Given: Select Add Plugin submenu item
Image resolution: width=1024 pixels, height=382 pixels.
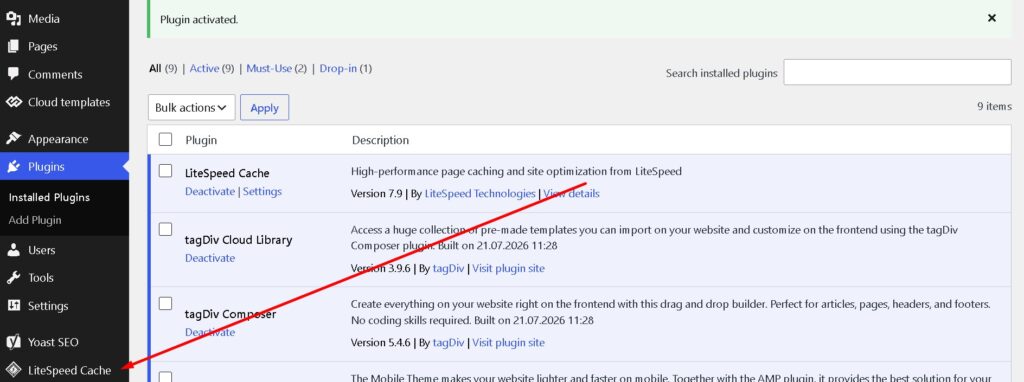Looking at the screenshot, I should (x=35, y=220).
